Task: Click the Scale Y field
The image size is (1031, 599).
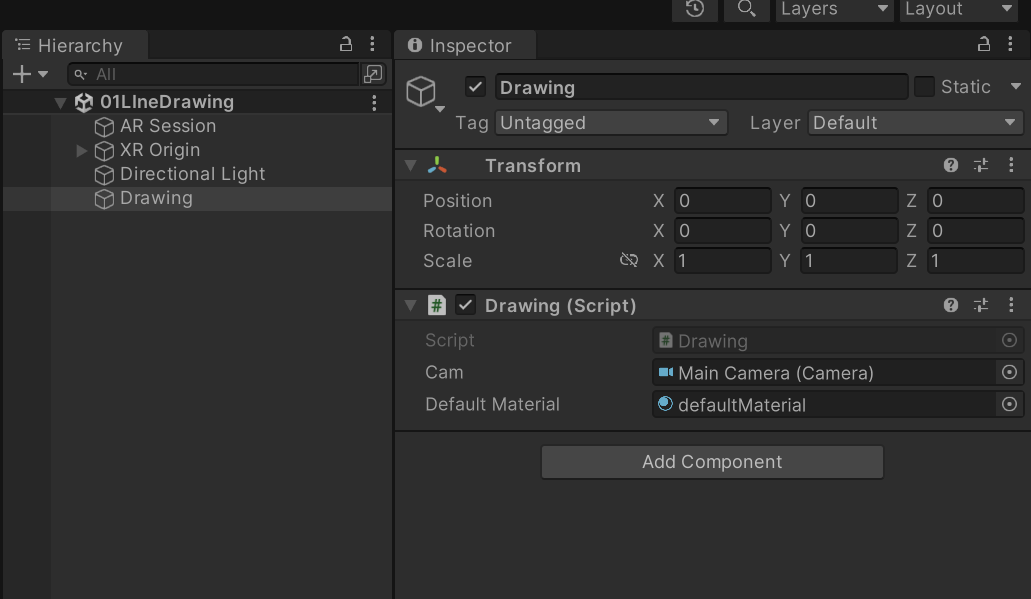Action: coord(849,261)
